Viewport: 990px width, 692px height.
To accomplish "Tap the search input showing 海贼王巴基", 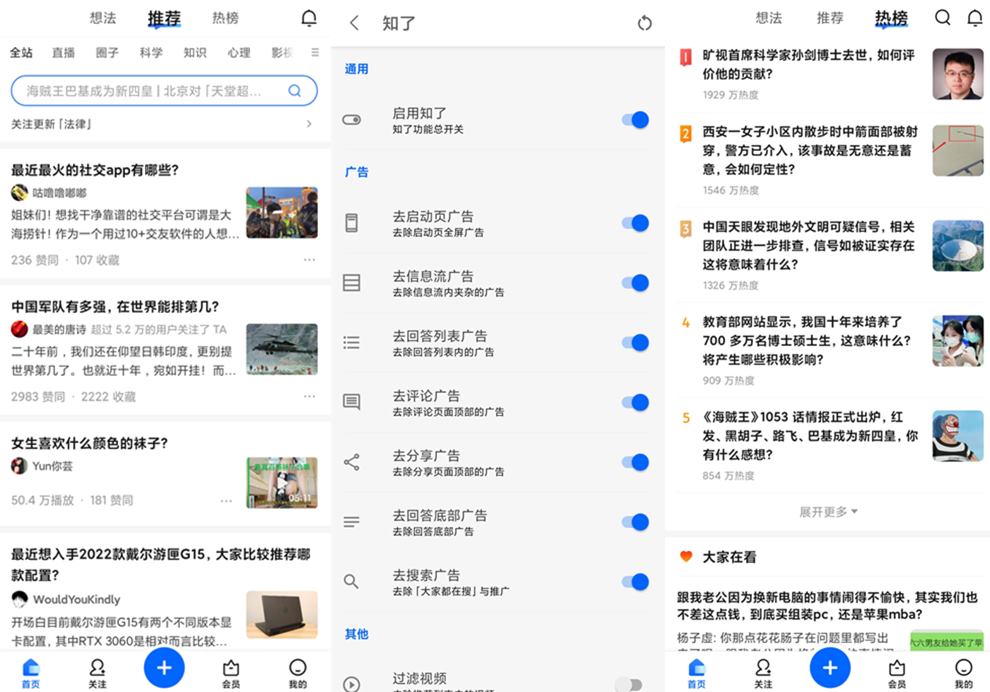I will (150, 90).
